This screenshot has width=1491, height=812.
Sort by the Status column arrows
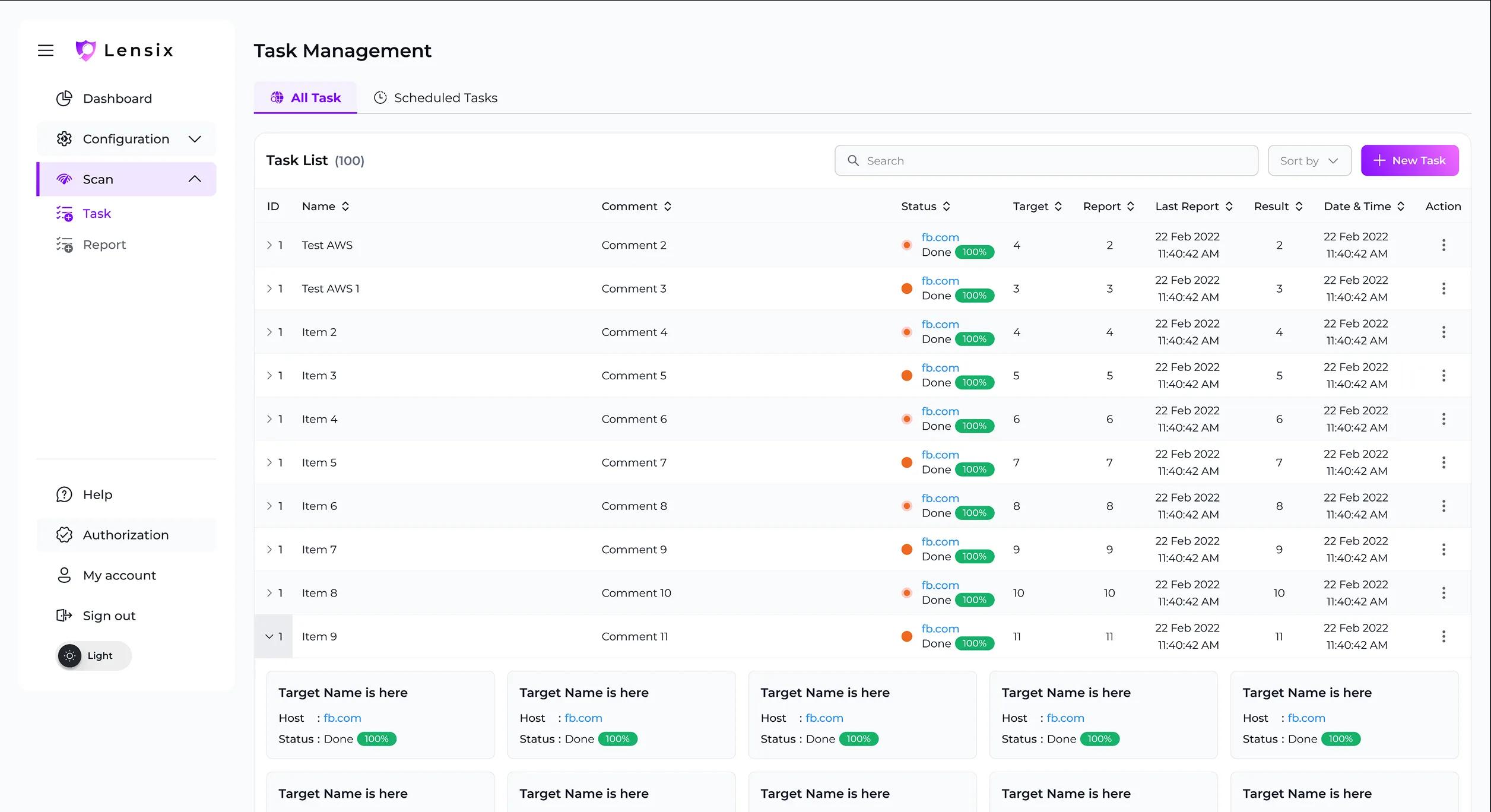click(x=947, y=207)
